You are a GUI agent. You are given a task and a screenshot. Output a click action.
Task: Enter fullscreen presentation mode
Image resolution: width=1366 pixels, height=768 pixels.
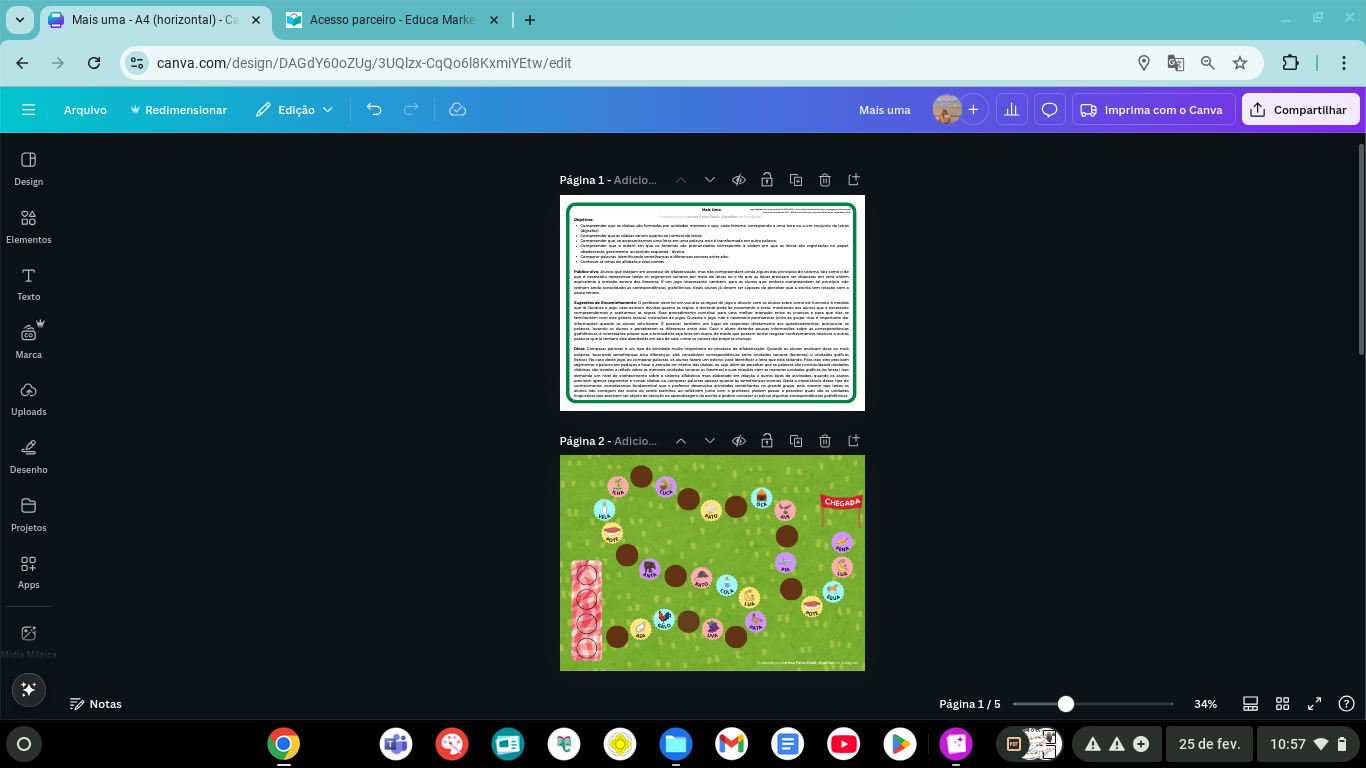tap(1315, 704)
